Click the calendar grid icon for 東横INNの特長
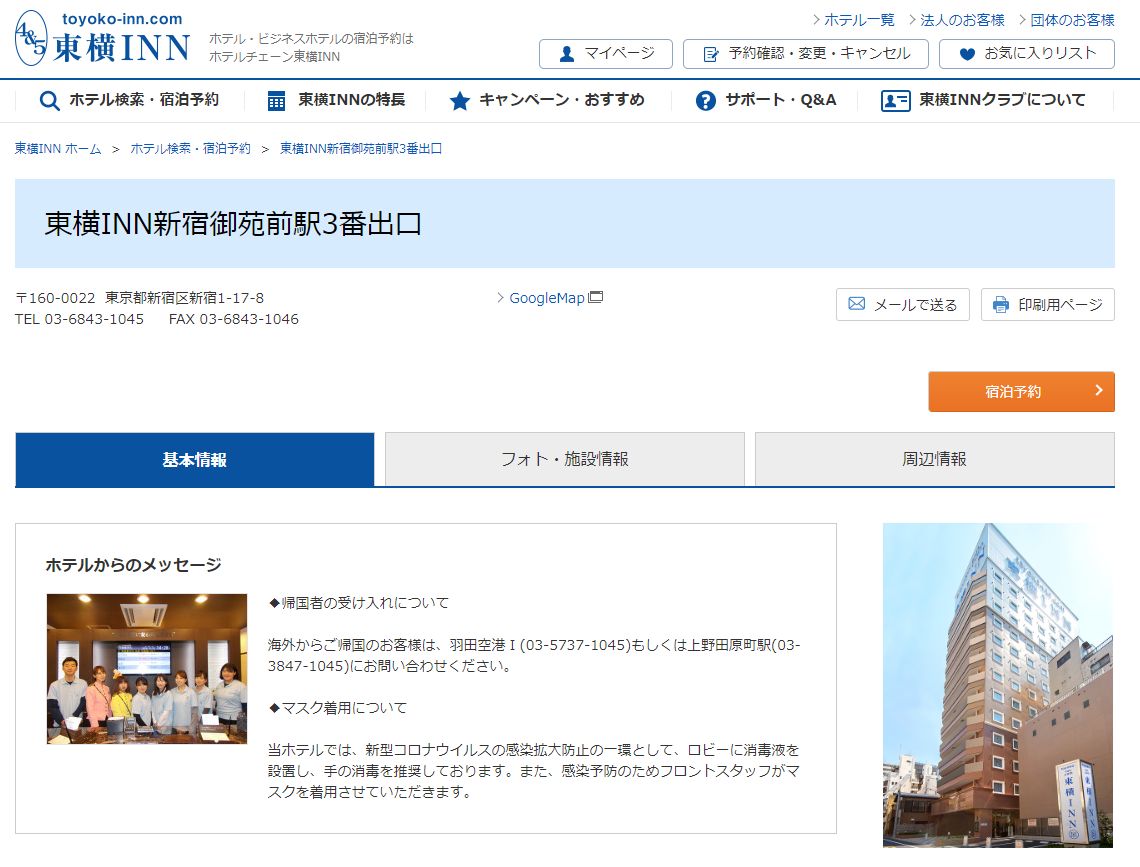The width and height of the screenshot is (1140, 867). tap(276, 100)
